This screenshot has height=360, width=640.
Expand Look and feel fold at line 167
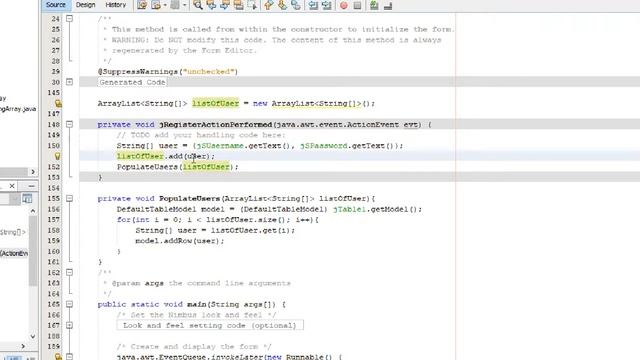click(x=69, y=325)
